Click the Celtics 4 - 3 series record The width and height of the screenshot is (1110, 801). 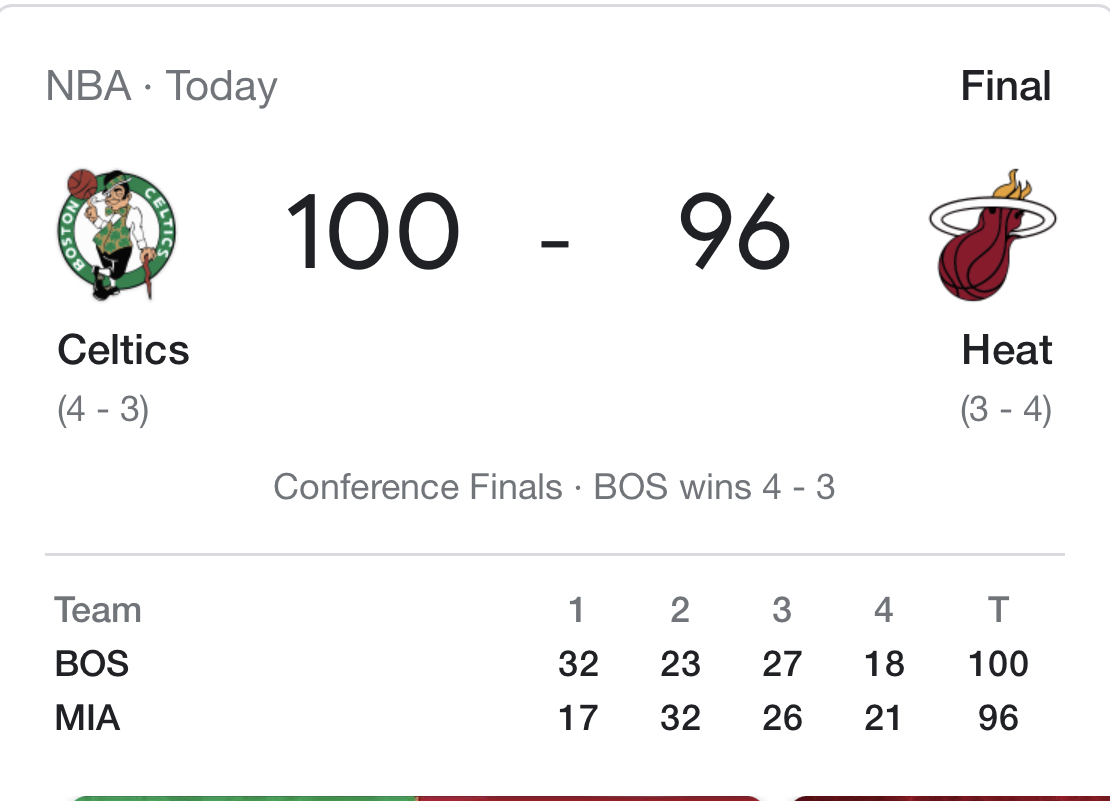[x=103, y=409]
